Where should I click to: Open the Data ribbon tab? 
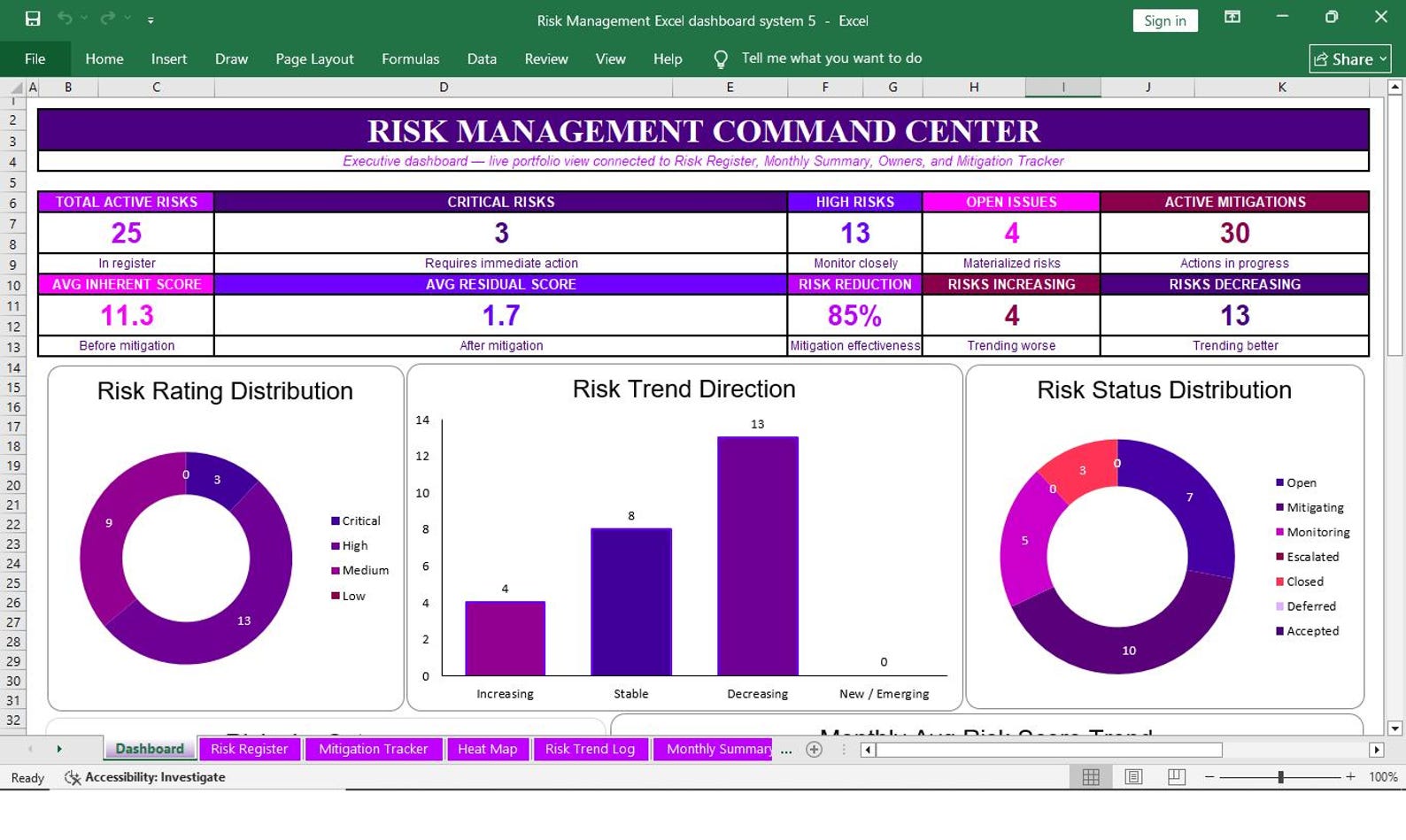(x=482, y=58)
